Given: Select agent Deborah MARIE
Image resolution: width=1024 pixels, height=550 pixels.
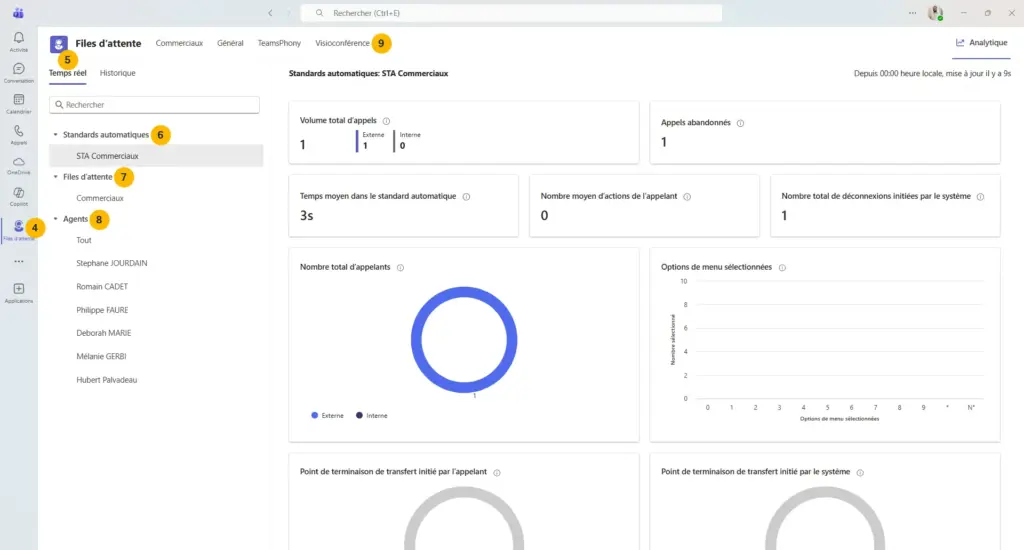Looking at the screenshot, I should coord(103,333).
